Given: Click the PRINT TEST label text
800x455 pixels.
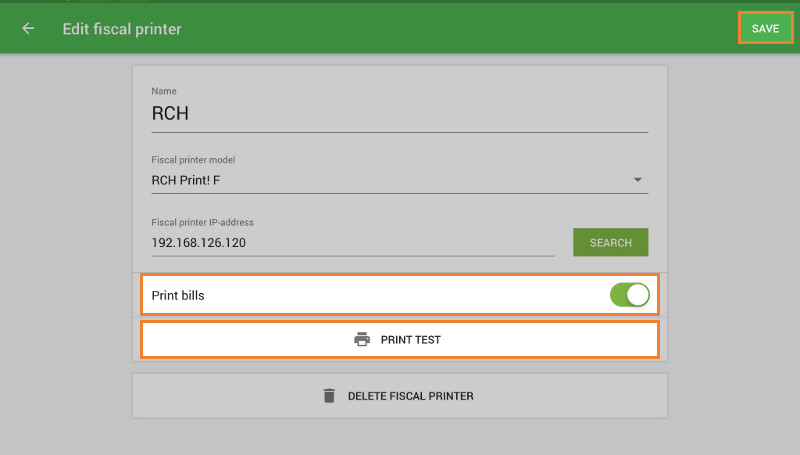Looking at the screenshot, I should click(x=411, y=340).
